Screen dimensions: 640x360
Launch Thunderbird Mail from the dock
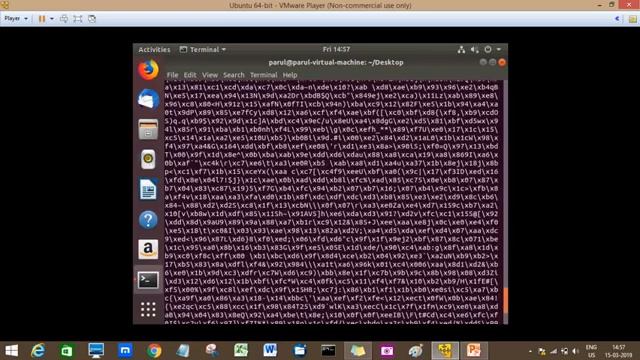148,99
